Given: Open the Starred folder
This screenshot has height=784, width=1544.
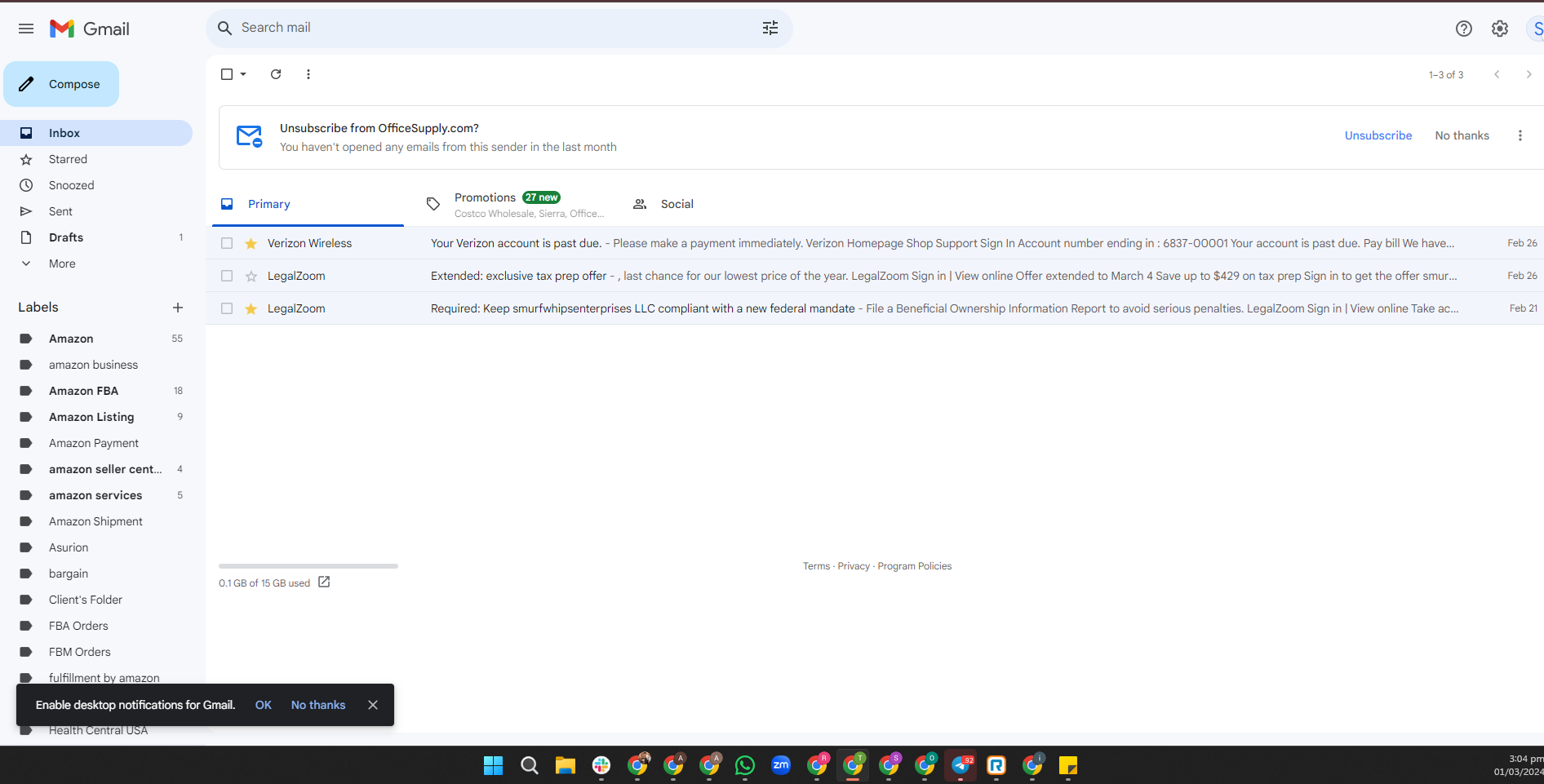Looking at the screenshot, I should click(x=96, y=159).
